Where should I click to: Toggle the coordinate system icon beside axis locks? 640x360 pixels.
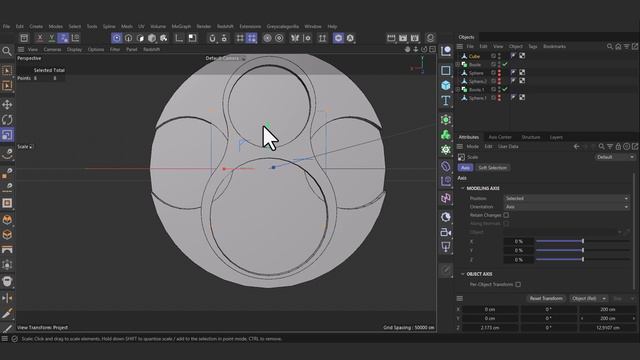76,38
